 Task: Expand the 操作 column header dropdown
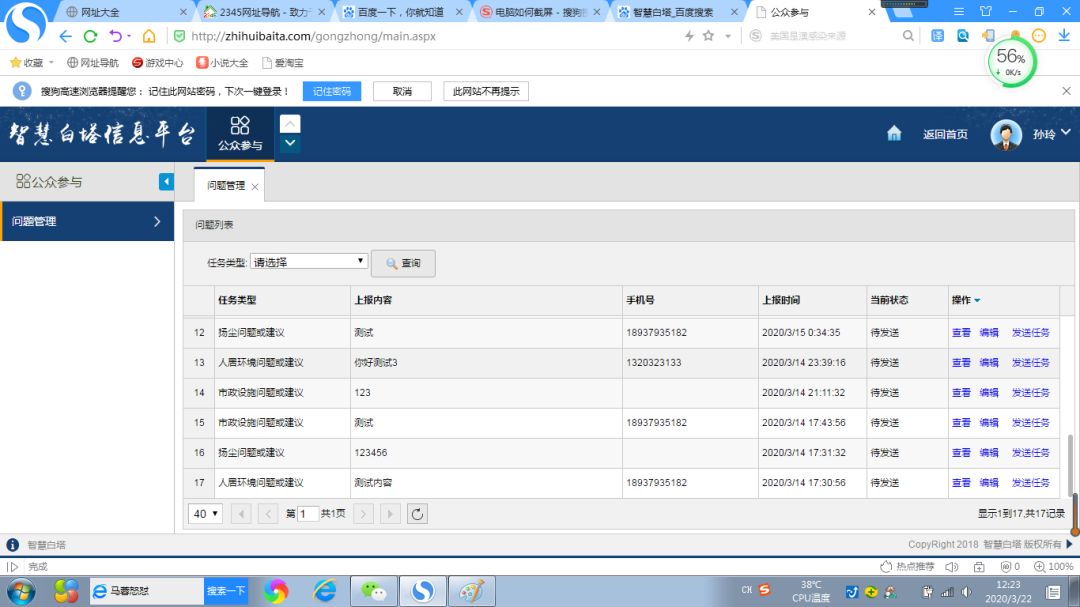(x=975, y=301)
